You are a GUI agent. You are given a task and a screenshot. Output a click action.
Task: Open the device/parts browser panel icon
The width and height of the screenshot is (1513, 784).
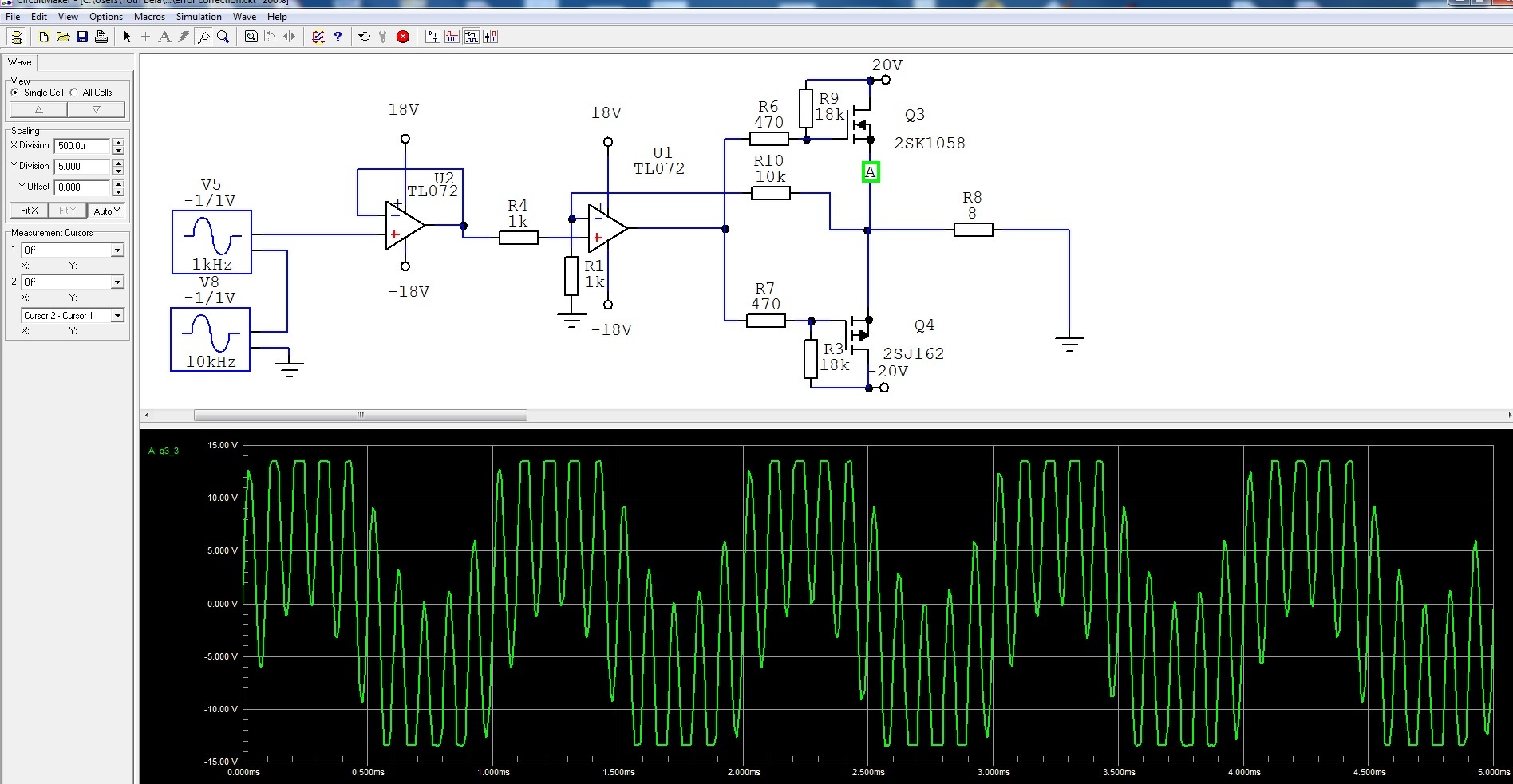(x=16, y=37)
